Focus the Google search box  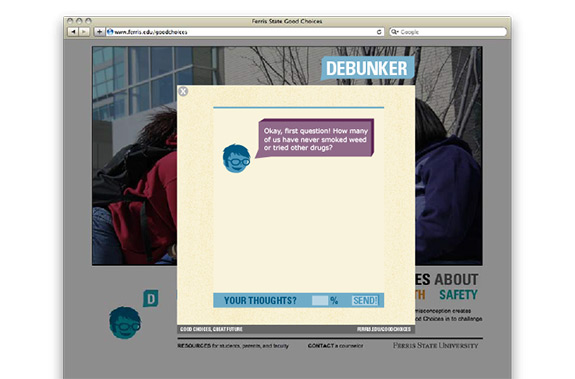[x=448, y=32]
